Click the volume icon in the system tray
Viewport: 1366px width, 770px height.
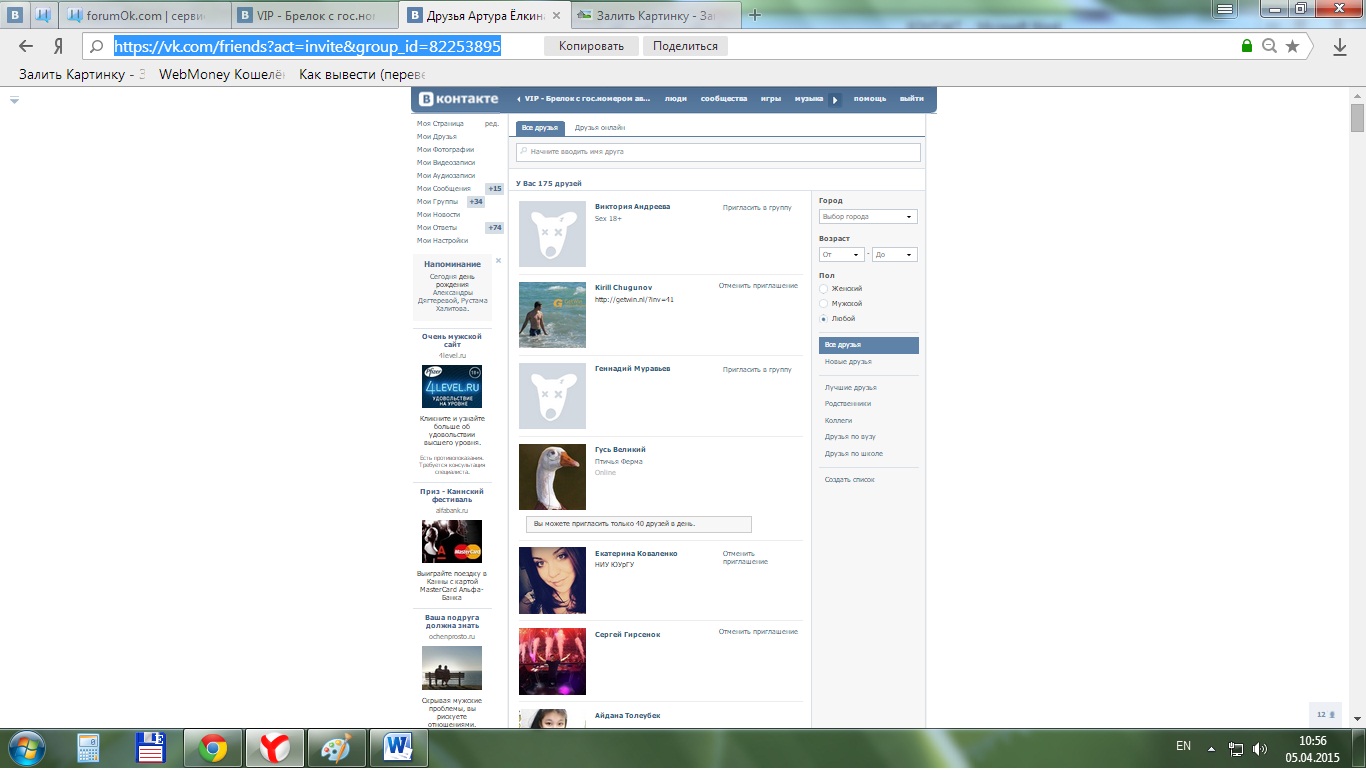pos(1258,748)
